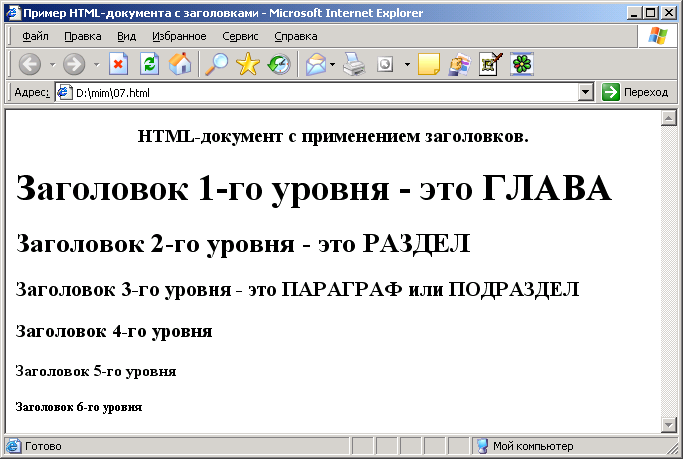Image resolution: width=683 pixels, height=459 pixels.
Task: Click the Forward navigation arrow
Action: click(x=74, y=64)
